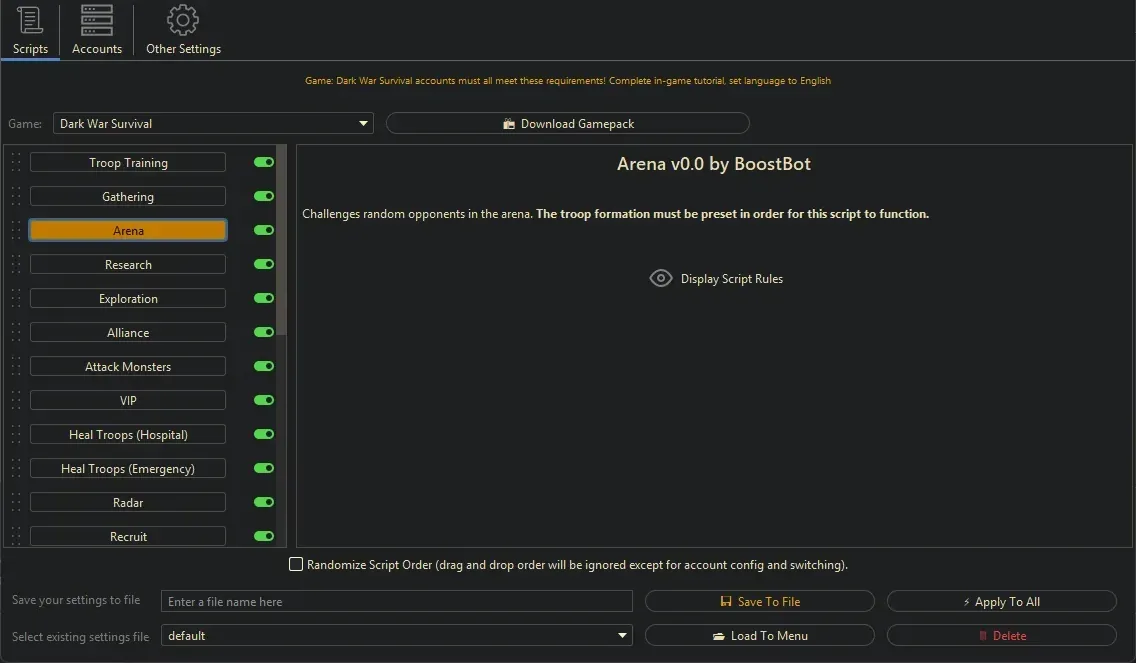The height and width of the screenshot is (663, 1136).
Task: Click the Display Script Rules text
Action: coord(732,279)
